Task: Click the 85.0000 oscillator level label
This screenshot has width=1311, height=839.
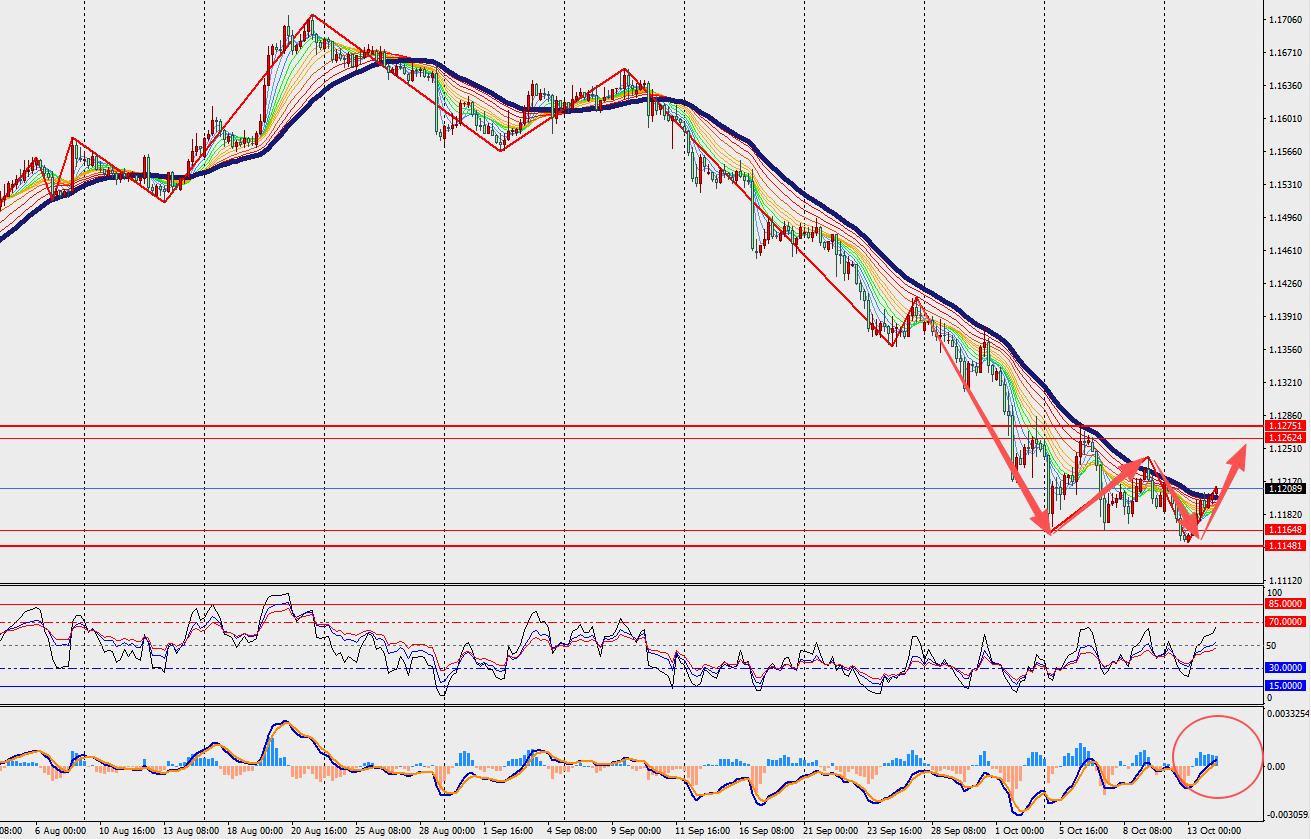Action: click(x=1286, y=604)
